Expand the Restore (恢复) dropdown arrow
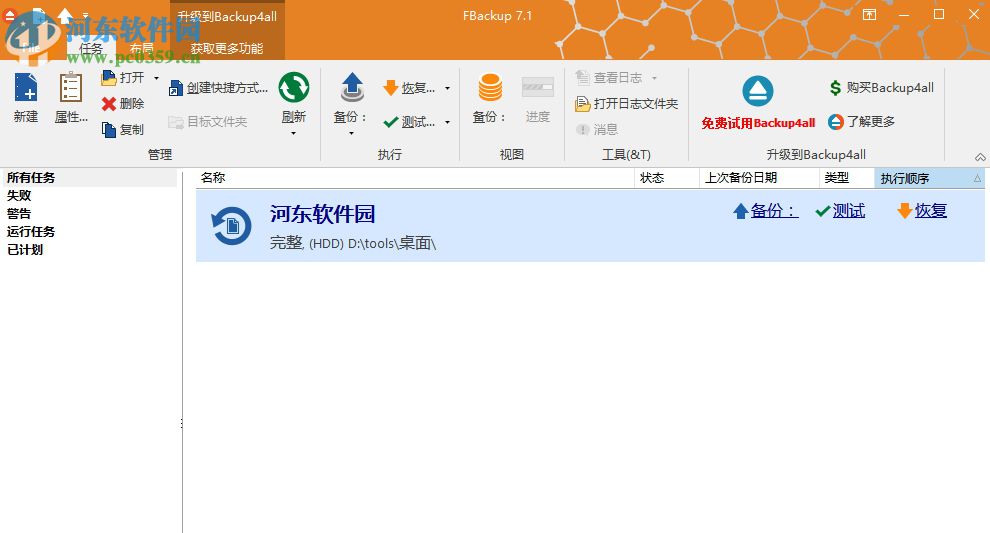990x533 pixels. click(x=447, y=88)
